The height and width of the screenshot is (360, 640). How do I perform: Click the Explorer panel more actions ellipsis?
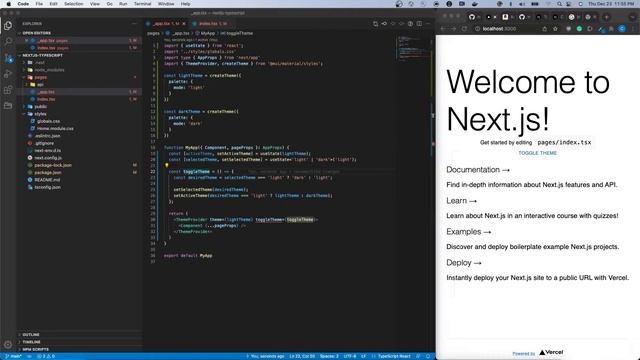(x=134, y=24)
